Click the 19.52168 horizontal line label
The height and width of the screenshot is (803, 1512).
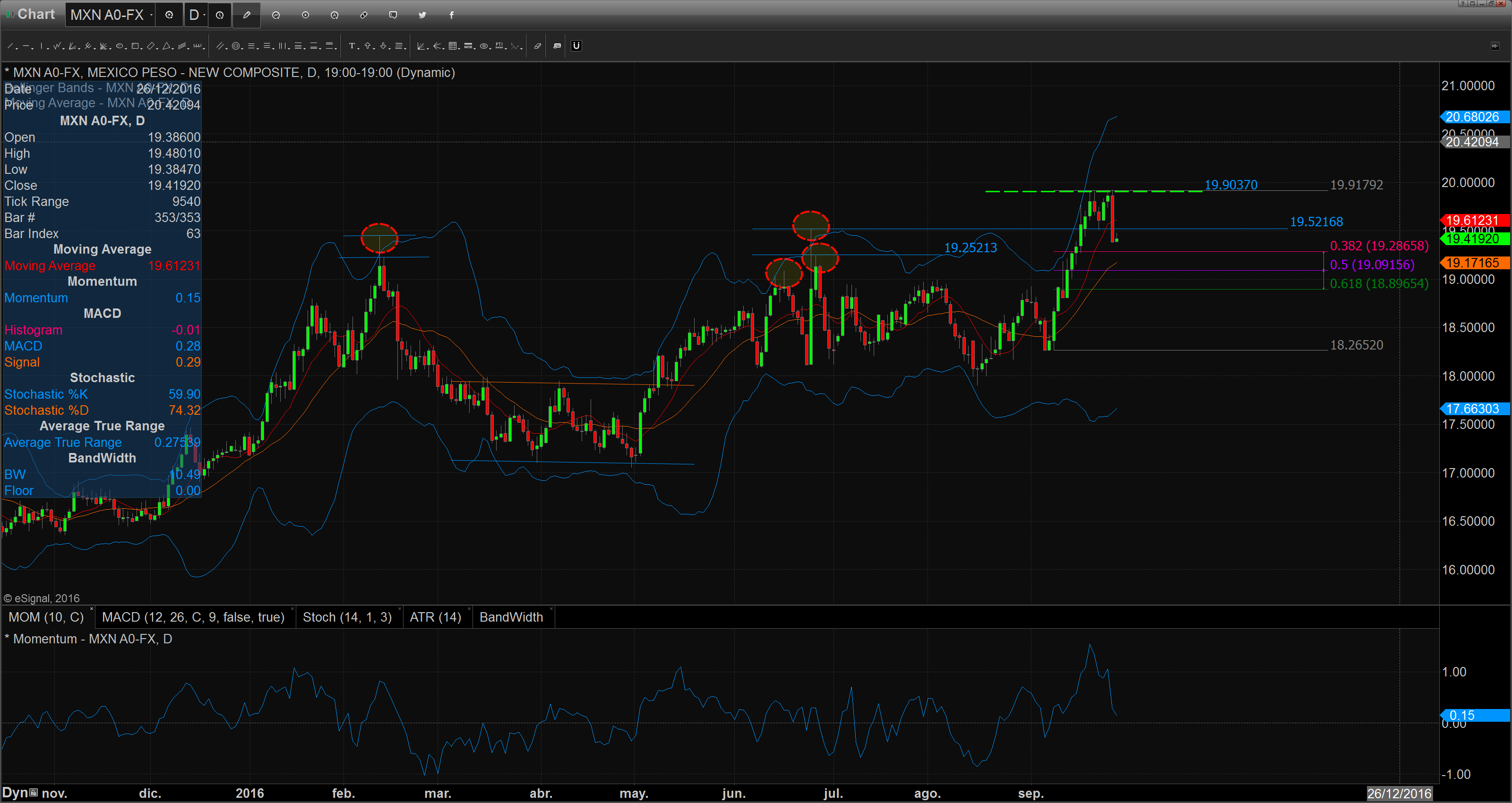pyautogui.click(x=1316, y=222)
